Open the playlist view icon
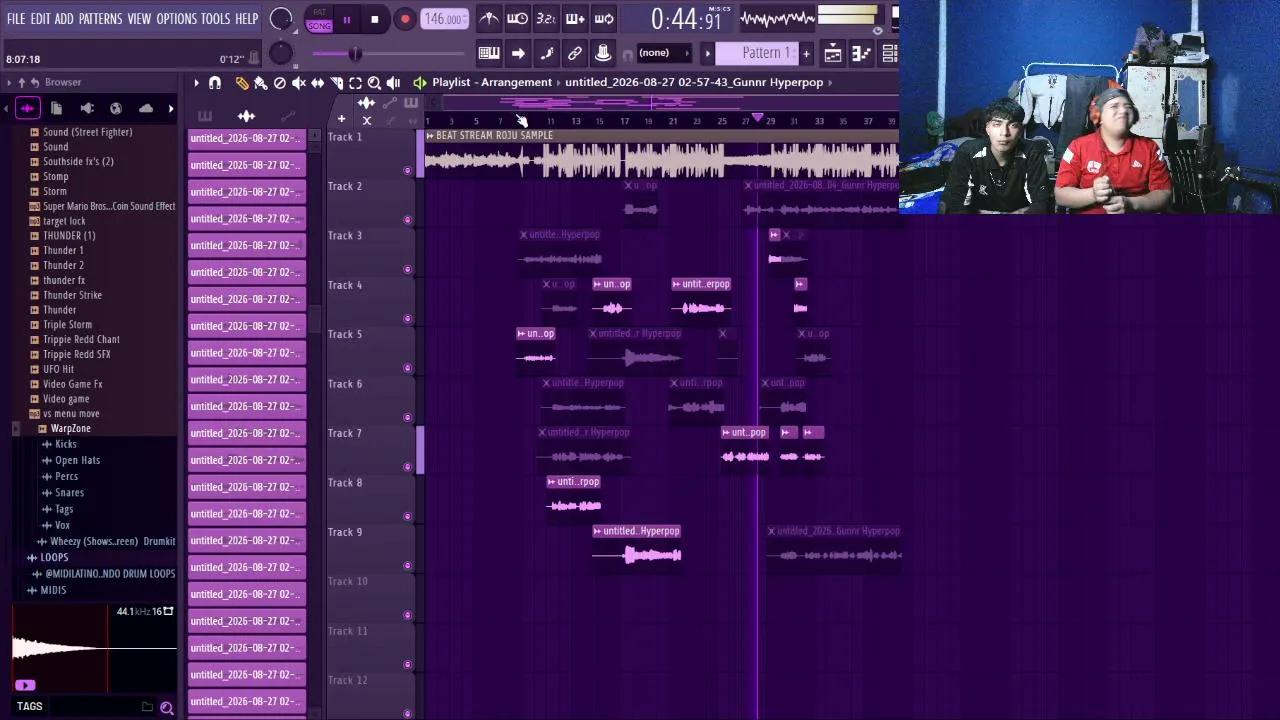Image resolution: width=1280 pixels, height=720 pixels. tap(833, 53)
